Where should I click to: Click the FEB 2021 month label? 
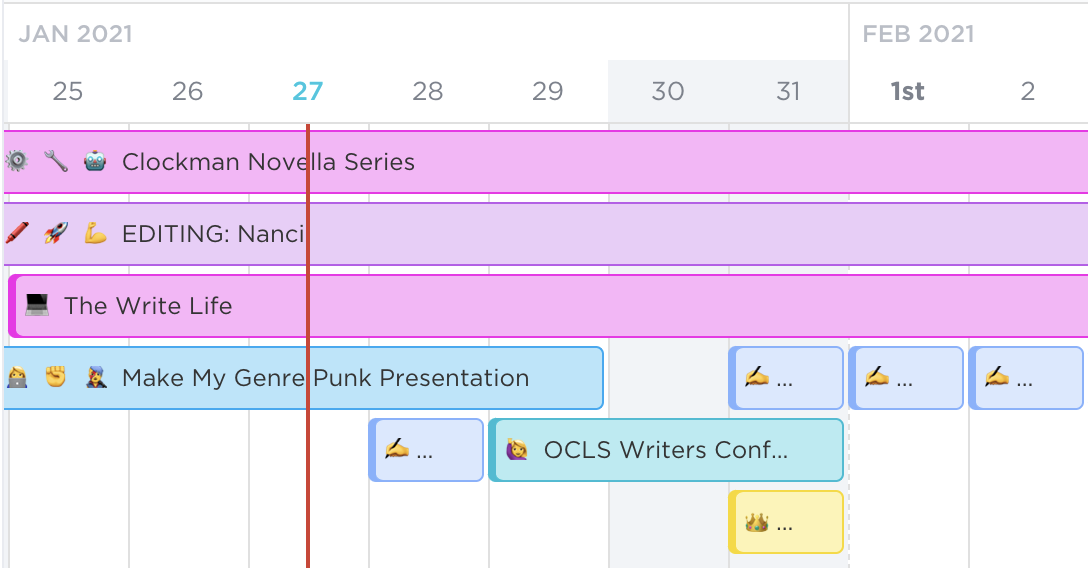(x=918, y=34)
